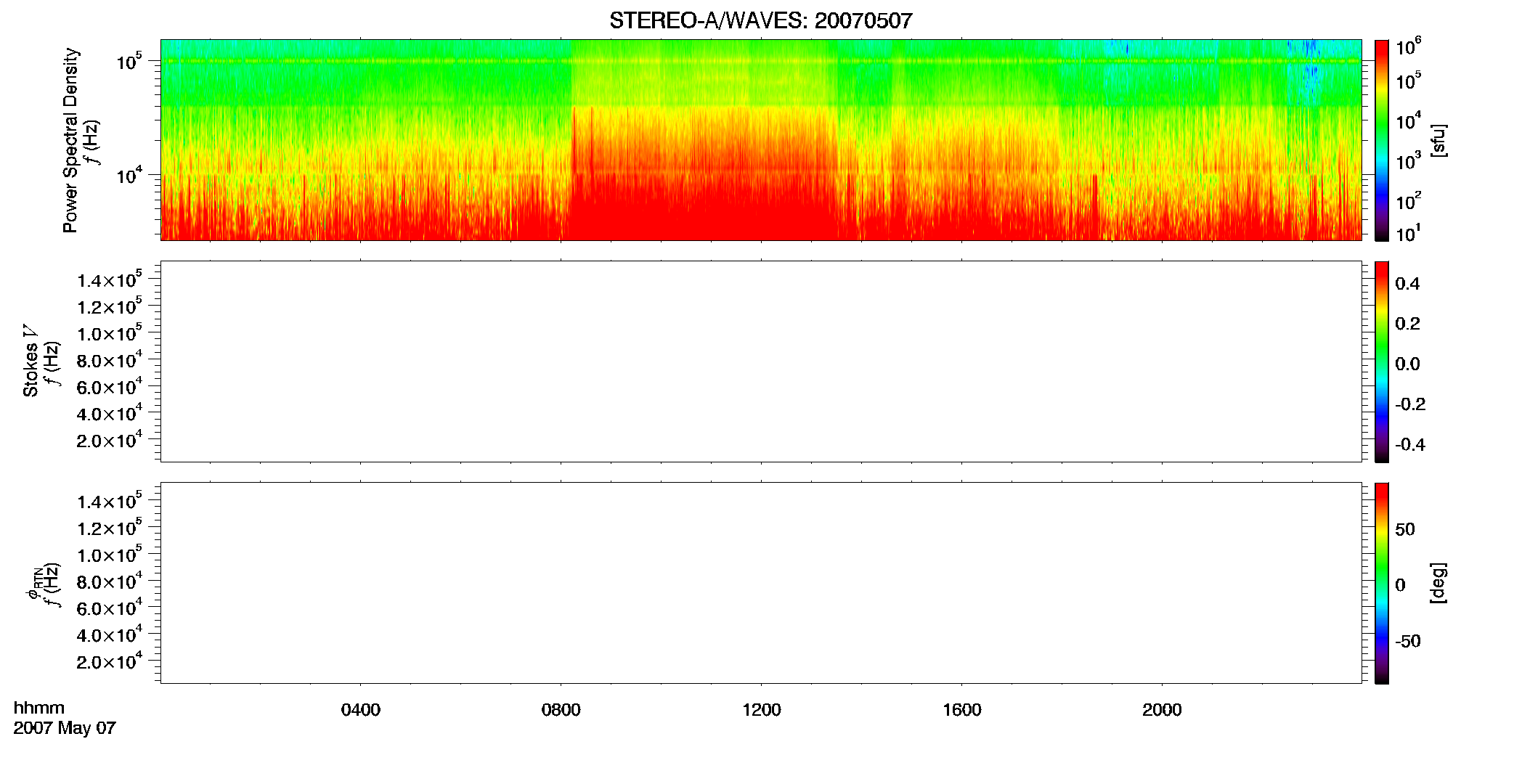Viewport: 1522px width, 784px height.
Task: Click the 0.4 tick on Stokes V colorbar
Action: point(1407,284)
